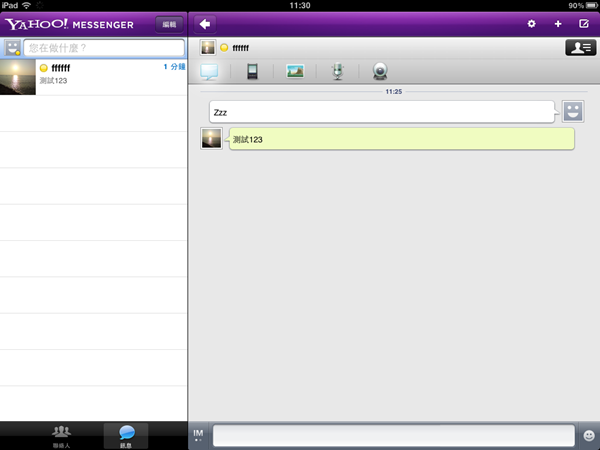Open settings gear icon
The width and height of the screenshot is (600, 450).
531,24
